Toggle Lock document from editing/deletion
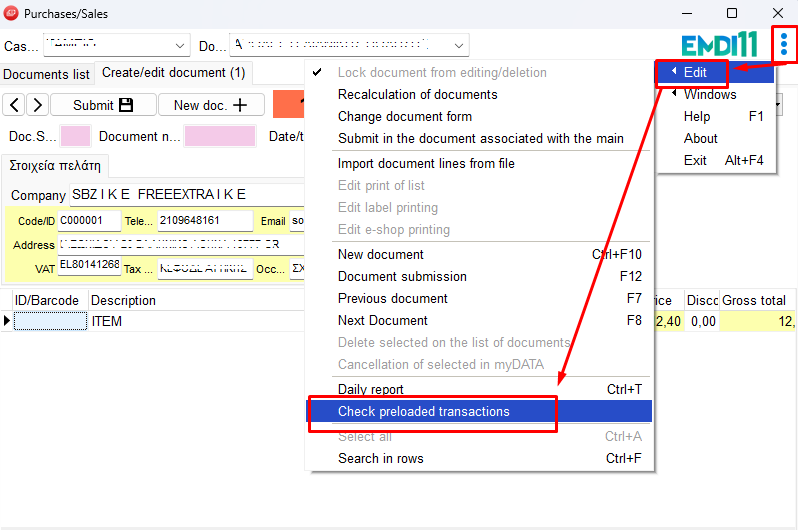 point(441,73)
